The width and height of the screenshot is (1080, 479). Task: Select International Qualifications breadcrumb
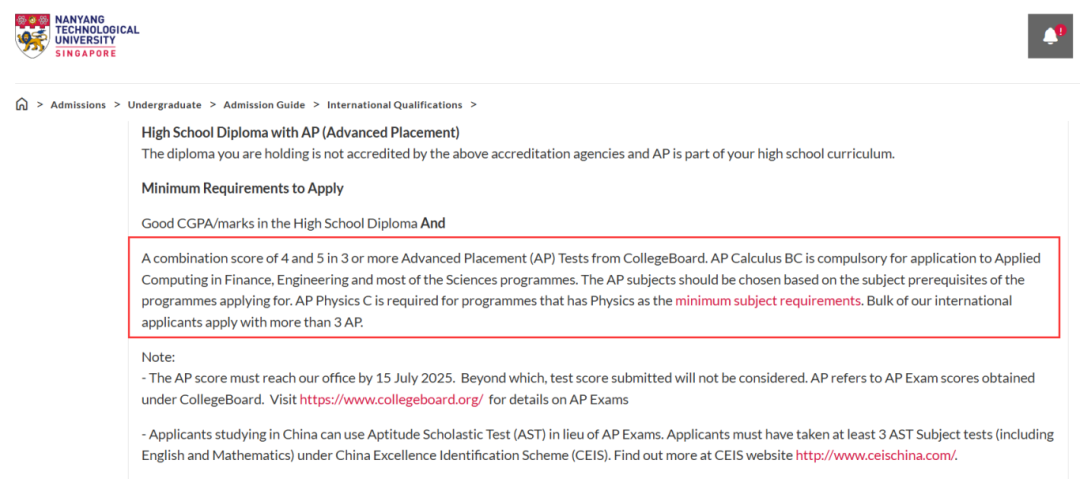394,105
